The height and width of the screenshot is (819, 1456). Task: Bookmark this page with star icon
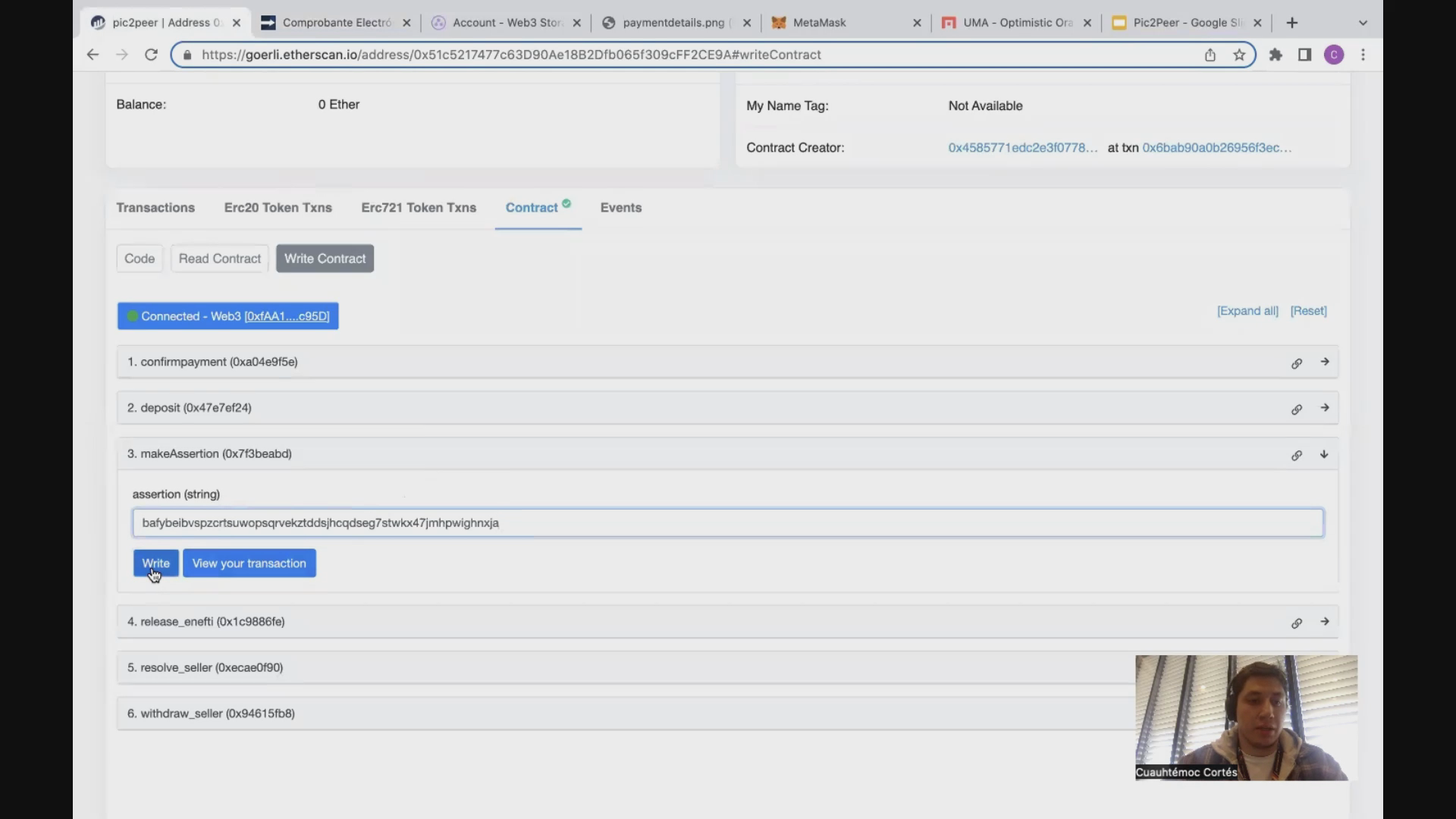1239,55
